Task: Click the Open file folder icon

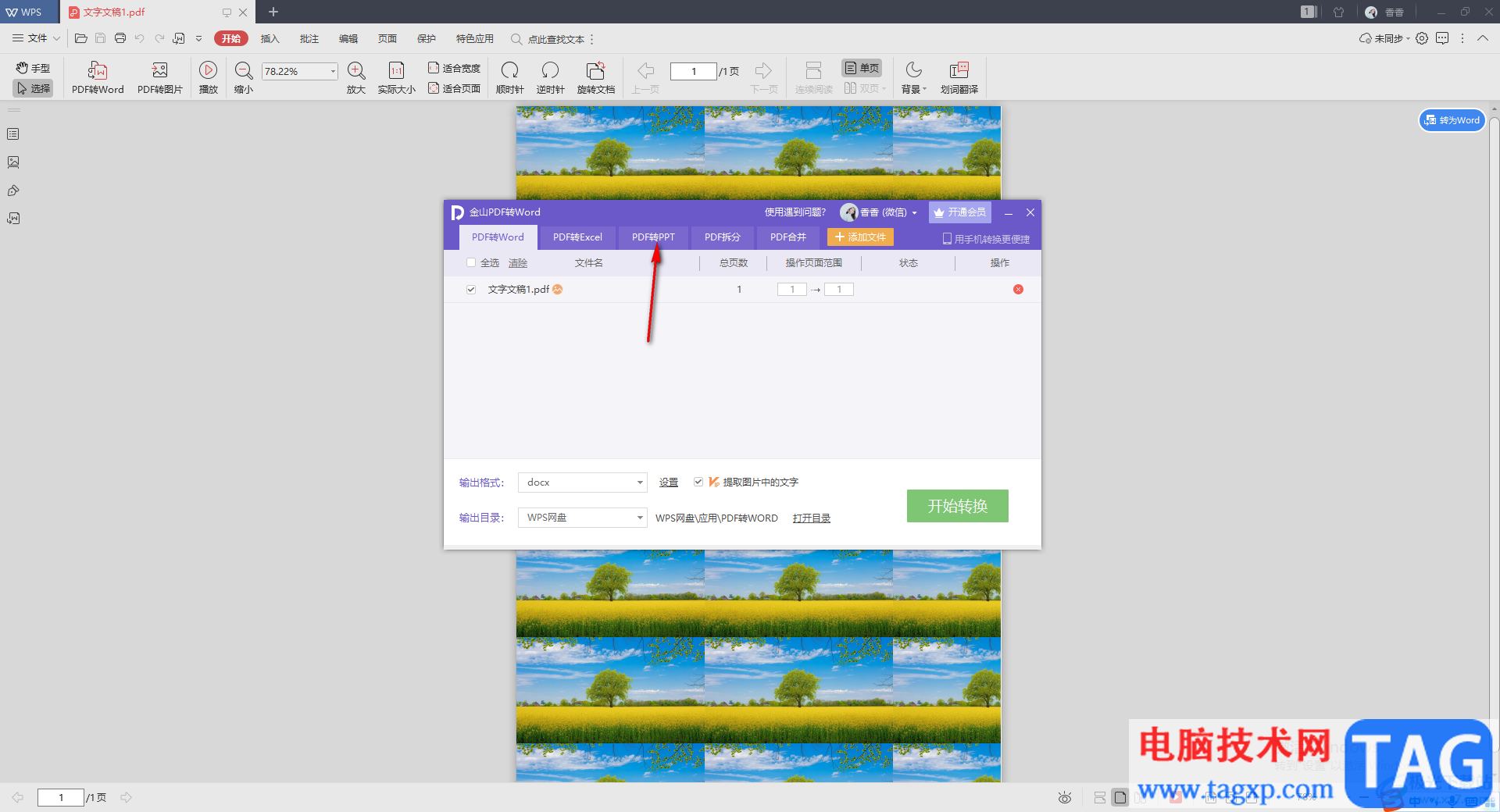Action: [x=80, y=38]
